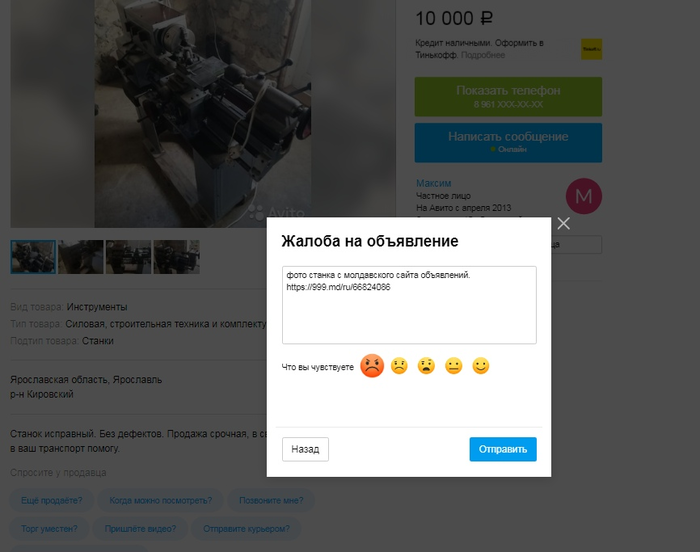Viewport: 700px width, 552px height.
Task: Select the second photo thumbnail
Action: tap(81, 257)
